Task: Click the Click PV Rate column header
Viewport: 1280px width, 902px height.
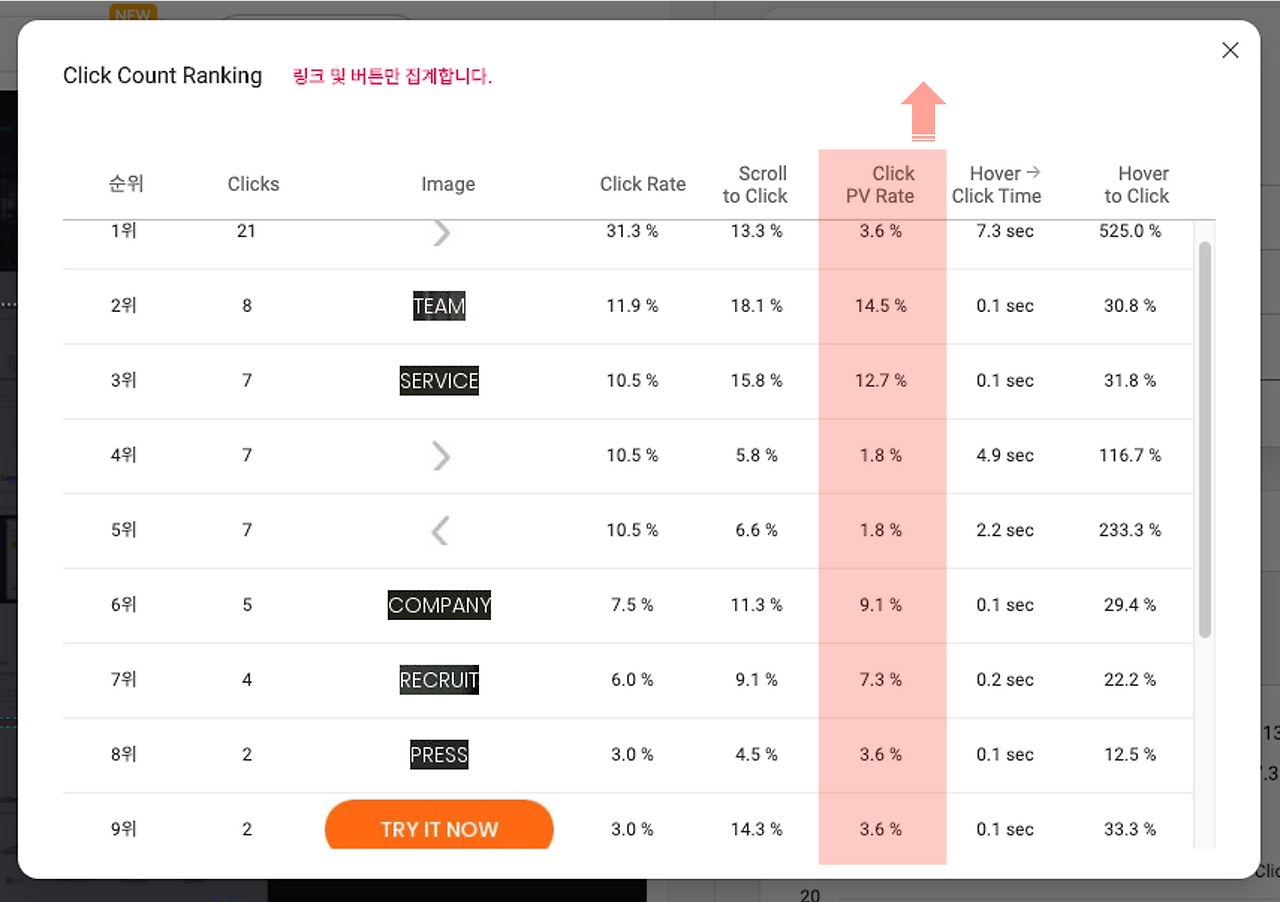Action: [x=881, y=185]
